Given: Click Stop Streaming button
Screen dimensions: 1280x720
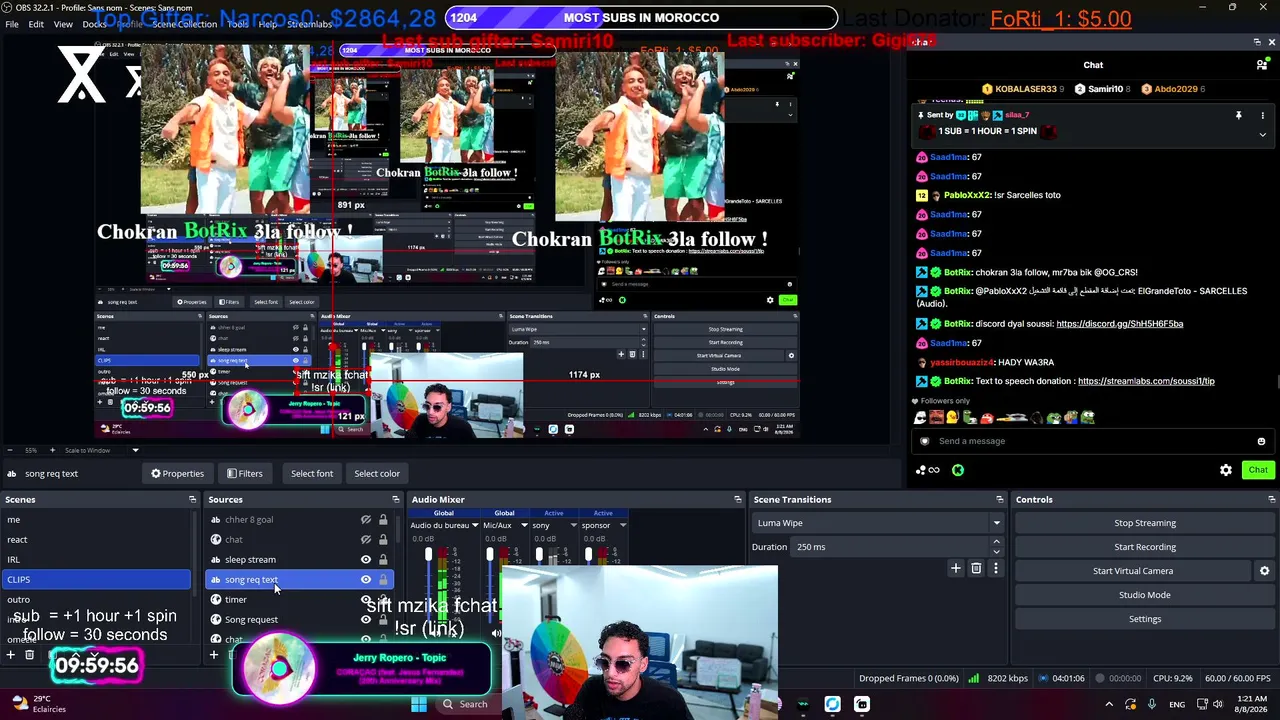Looking at the screenshot, I should pyautogui.click(x=1145, y=523).
